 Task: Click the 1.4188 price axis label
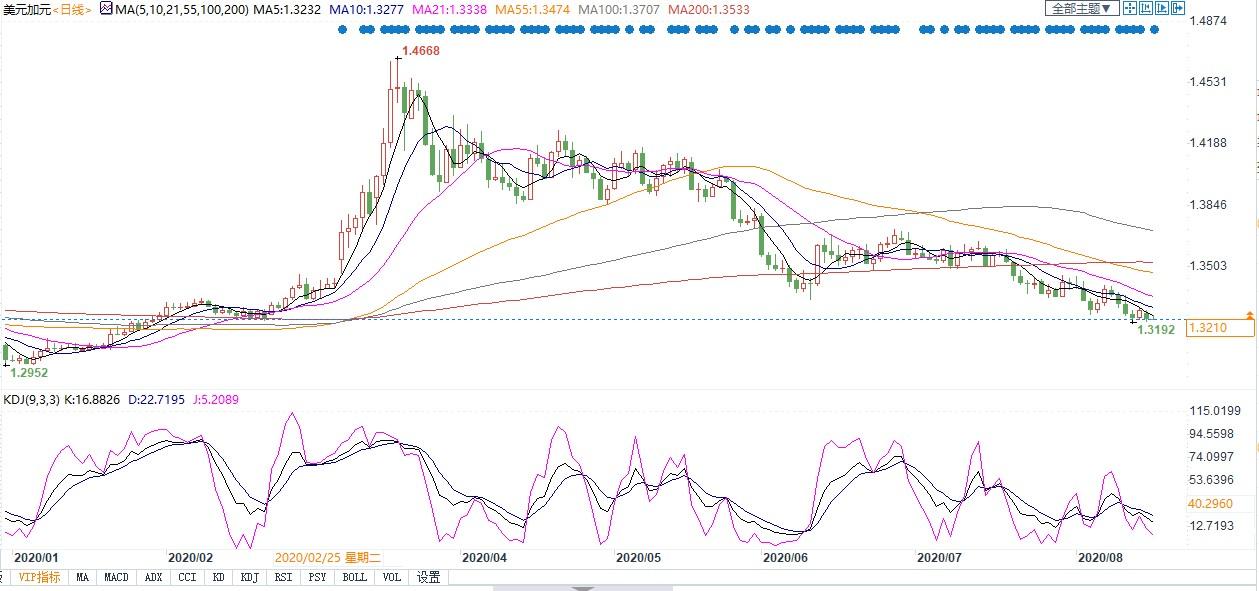coord(1206,143)
